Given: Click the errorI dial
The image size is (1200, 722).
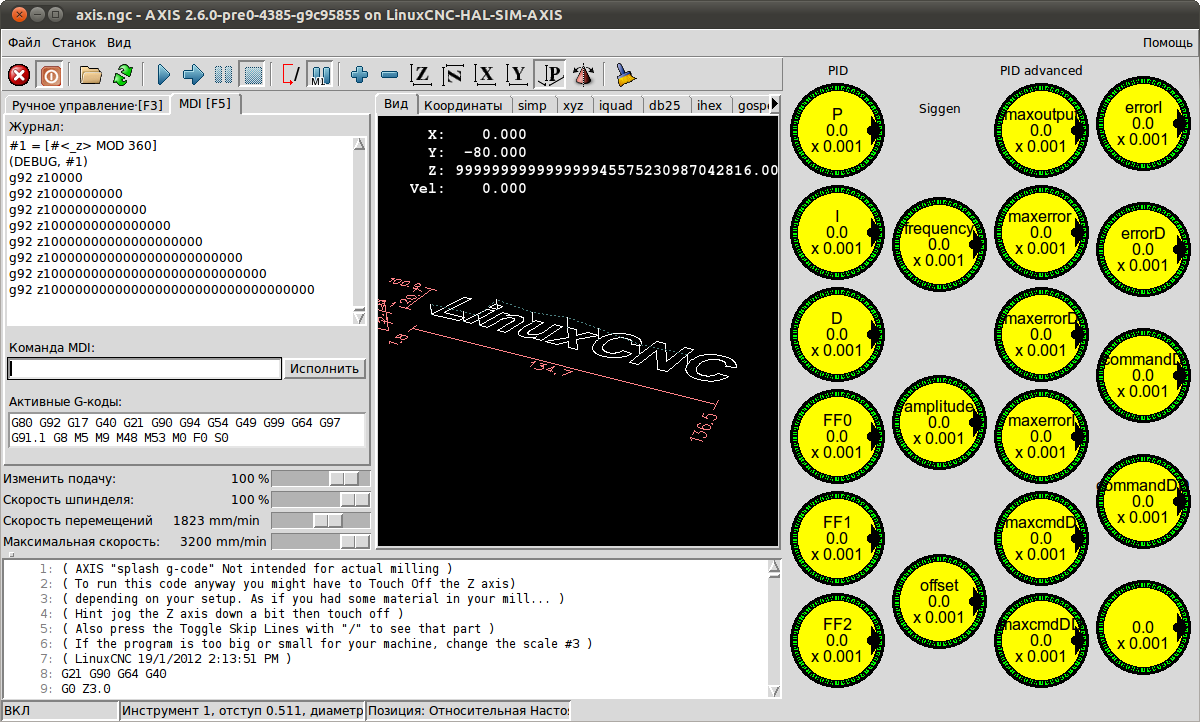Looking at the screenshot, I should (x=1143, y=123).
